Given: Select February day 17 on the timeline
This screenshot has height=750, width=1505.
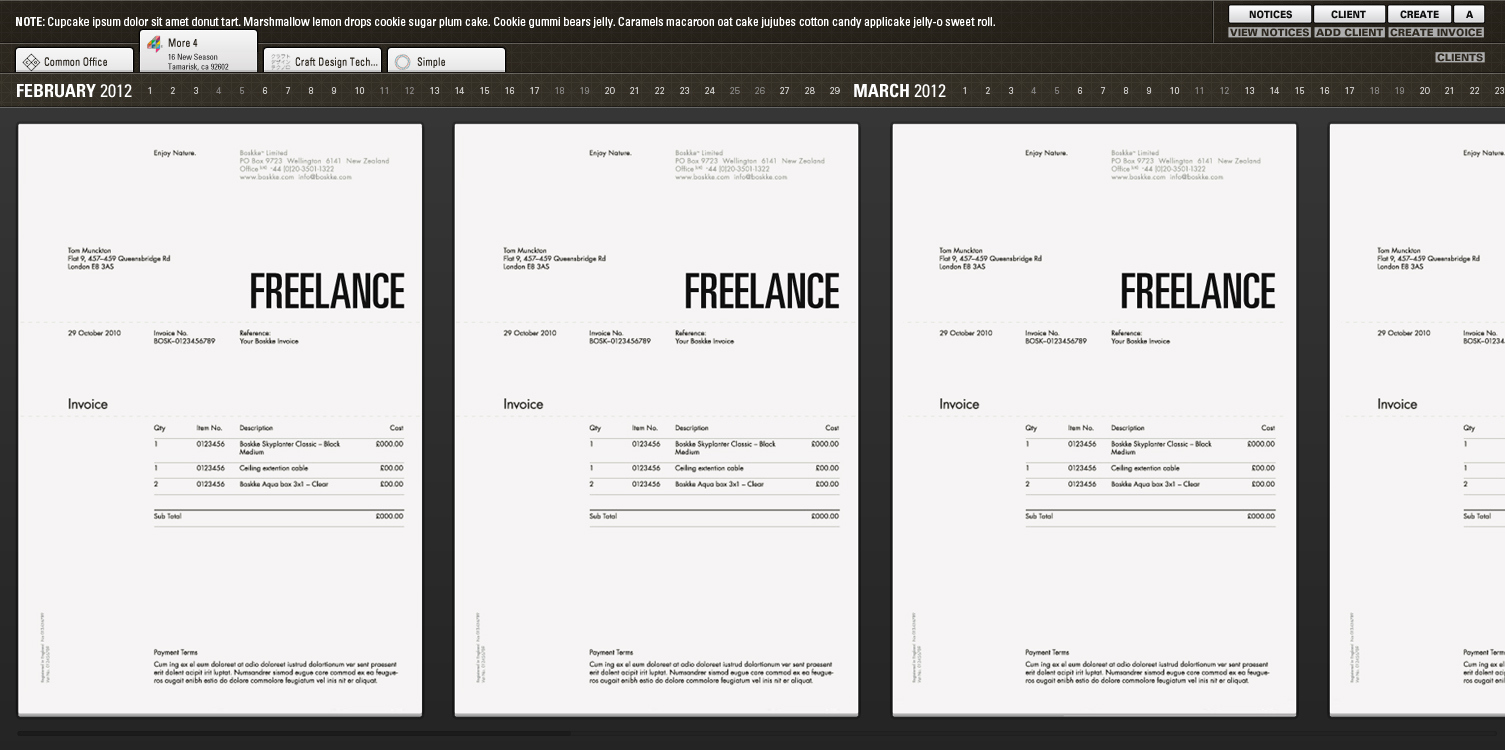Looking at the screenshot, I should (534, 91).
